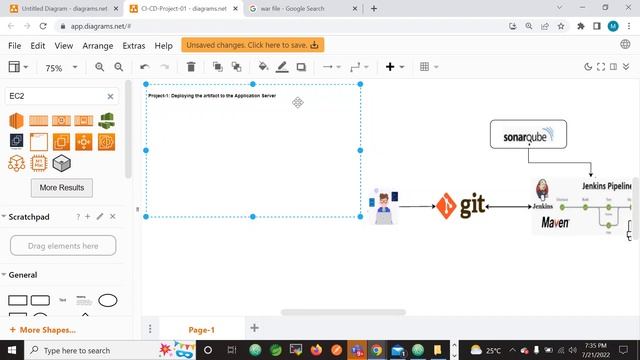Click the Zoom In magnifier icon
640x360 pixels.
tap(99, 67)
